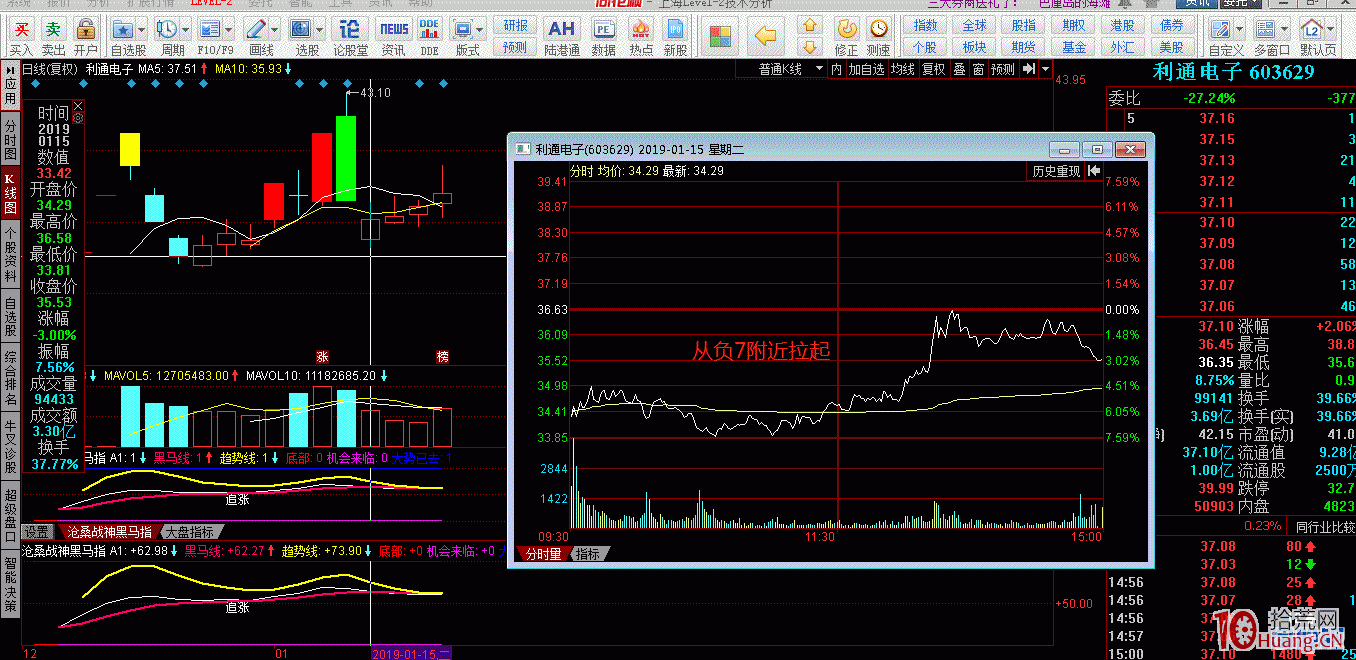The image size is (1356, 660).
Task: Open the F10/F9 info icon
Action: pyautogui.click(x=209, y=29)
